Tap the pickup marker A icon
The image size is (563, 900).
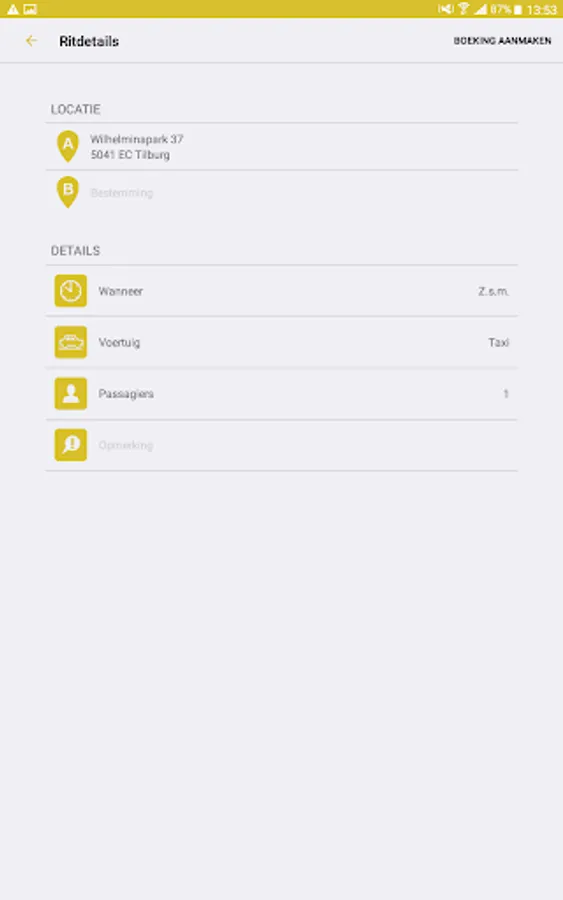click(68, 146)
